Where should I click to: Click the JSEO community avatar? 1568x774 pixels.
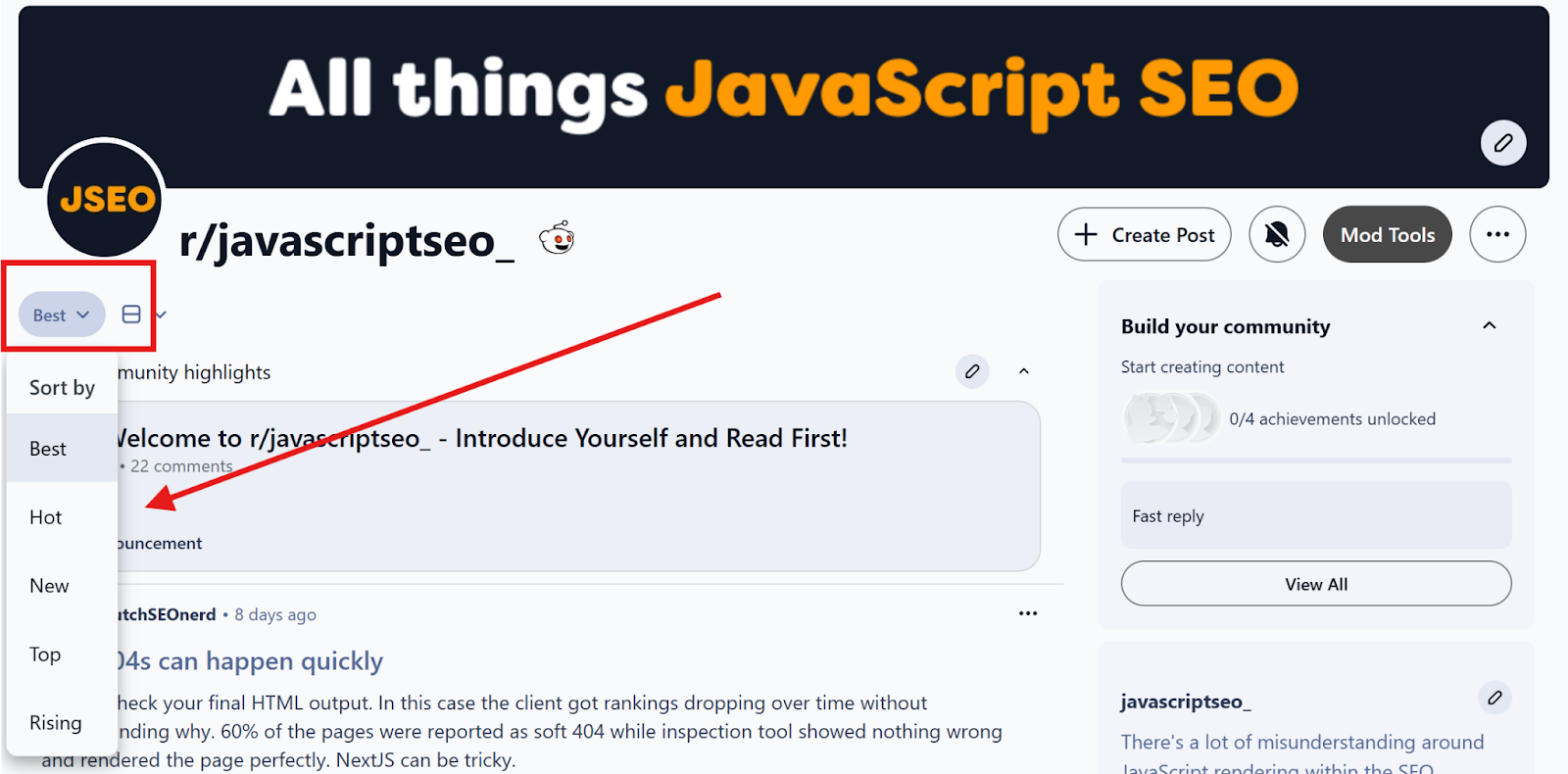[105, 199]
